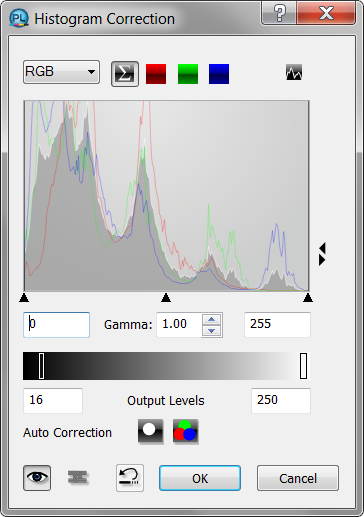
Task: Click the link channels icon
Action: (78, 478)
